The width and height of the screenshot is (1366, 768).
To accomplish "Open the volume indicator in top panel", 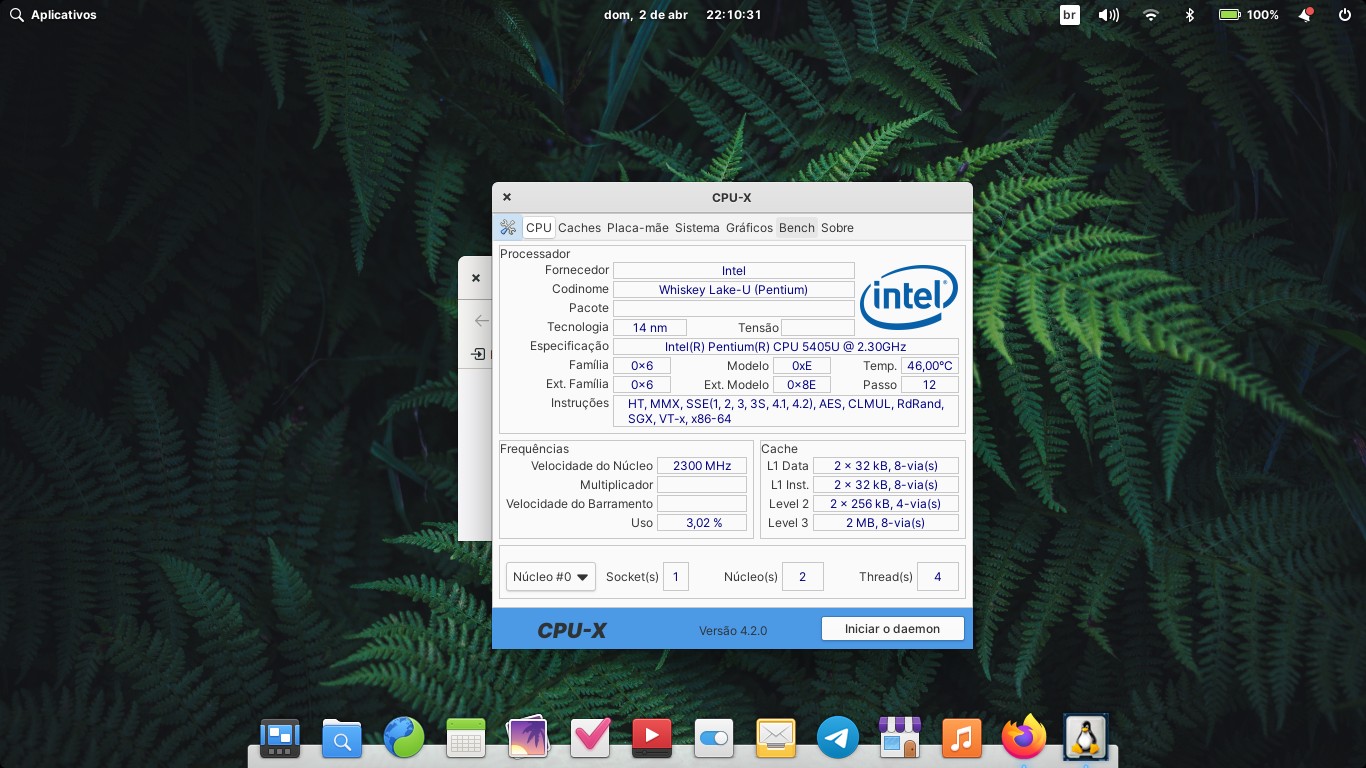I will pos(1109,15).
